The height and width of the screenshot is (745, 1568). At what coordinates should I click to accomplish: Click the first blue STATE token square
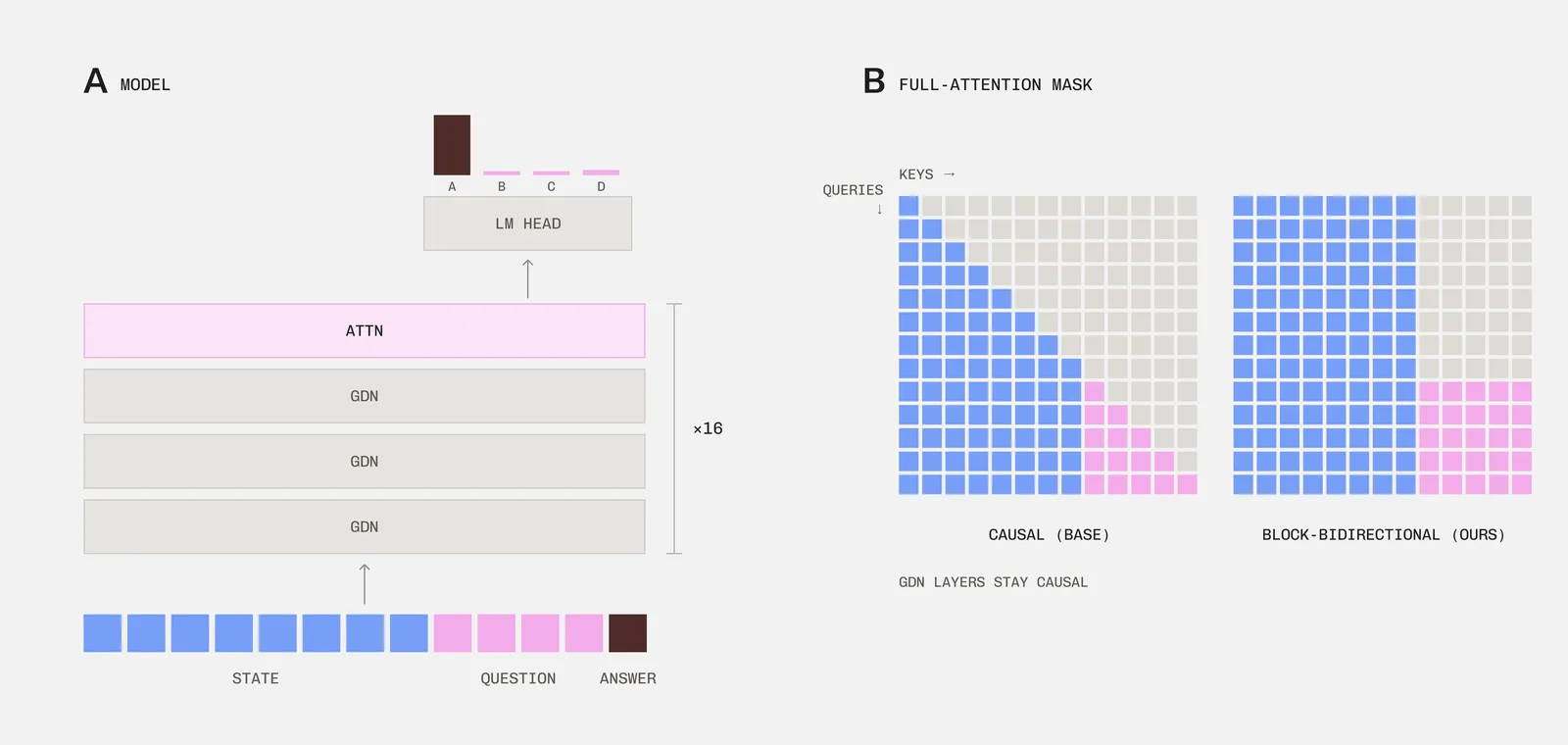click(x=103, y=633)
